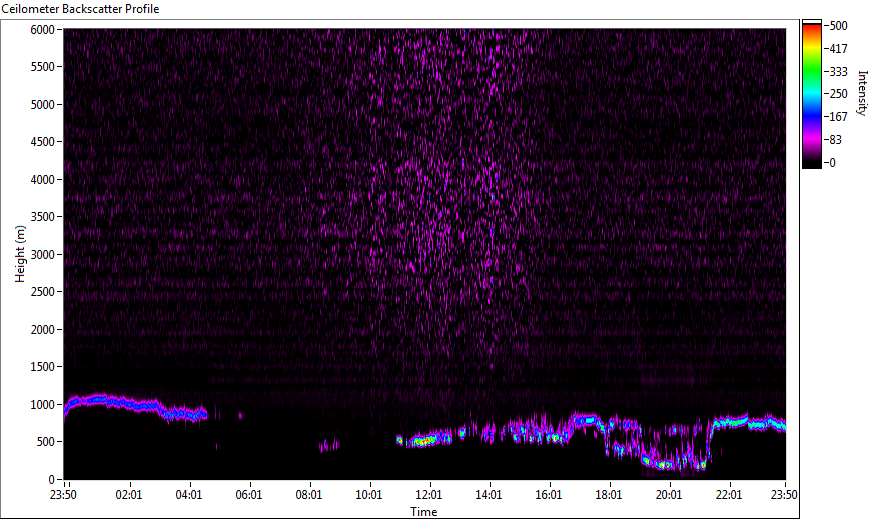This screenshot has width=872, height=519.
Task: Click the Intensity color scale label
Action: click(862, 93)
